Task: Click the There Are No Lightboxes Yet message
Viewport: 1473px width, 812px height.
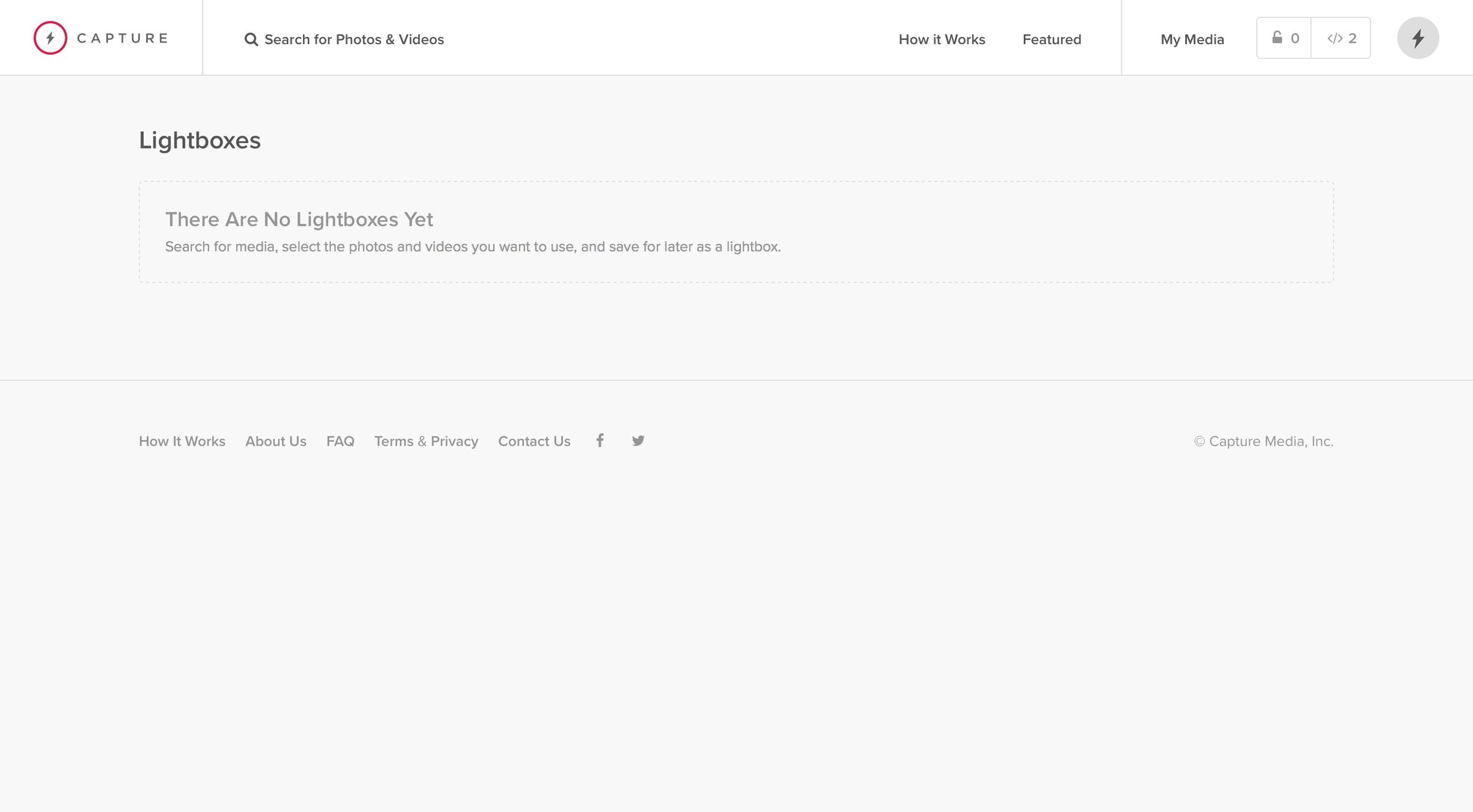Action: coord(299,219)
